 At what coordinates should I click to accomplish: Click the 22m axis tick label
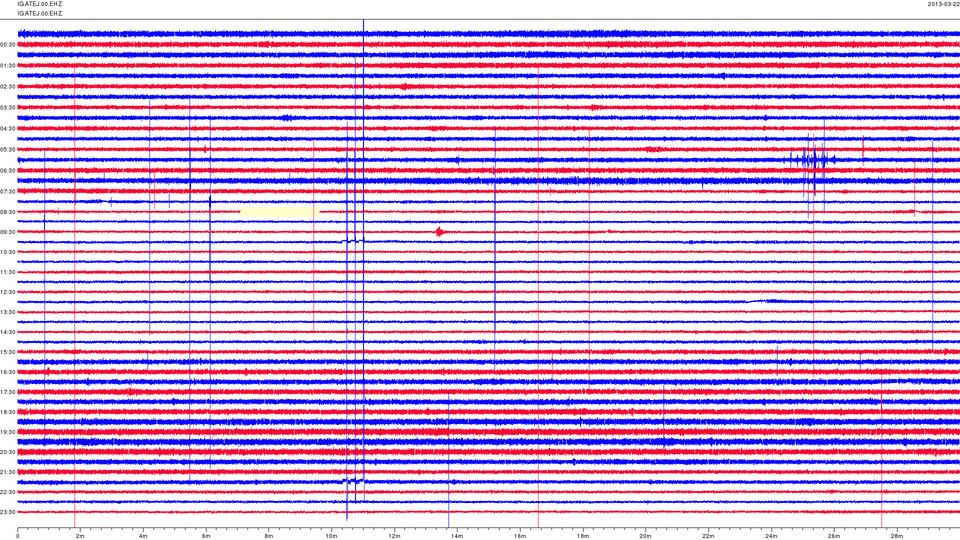[708, 536]
